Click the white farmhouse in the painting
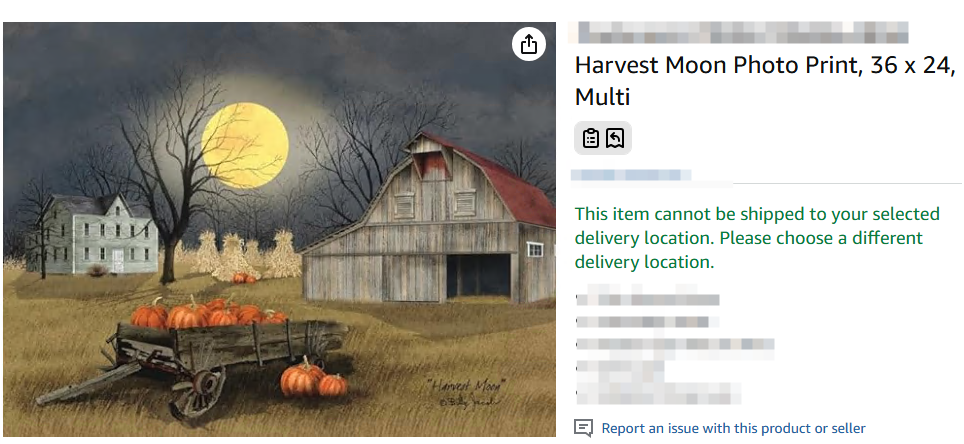 click(x=100, y=235)
